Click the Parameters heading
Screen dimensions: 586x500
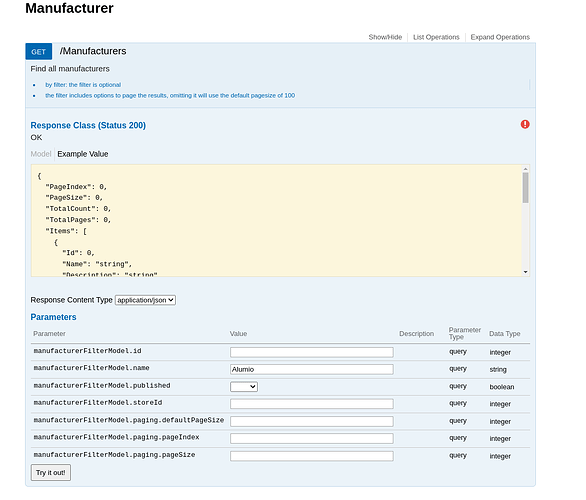click(53, 317)
